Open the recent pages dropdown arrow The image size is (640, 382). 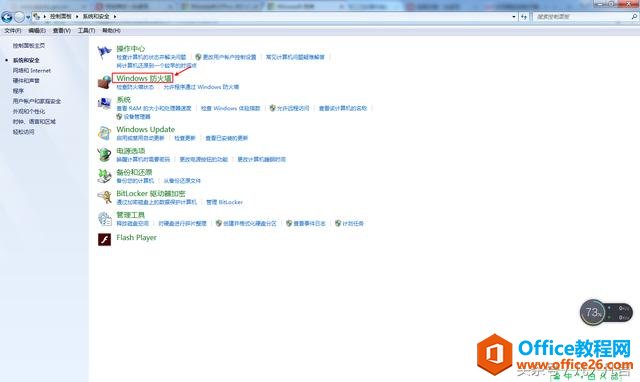(x=28, y=17)
